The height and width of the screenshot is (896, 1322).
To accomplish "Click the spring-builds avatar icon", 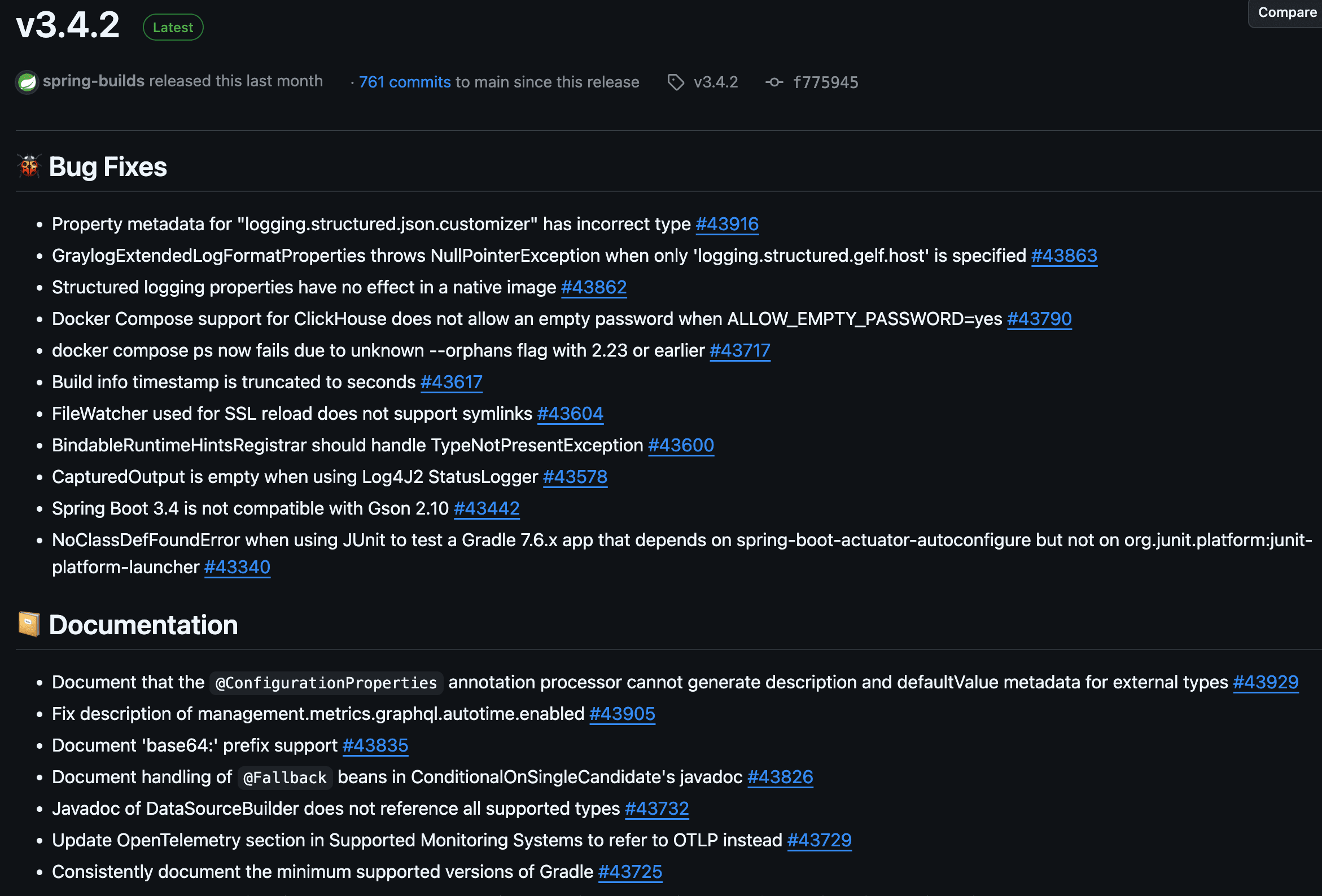I will 27,82.
